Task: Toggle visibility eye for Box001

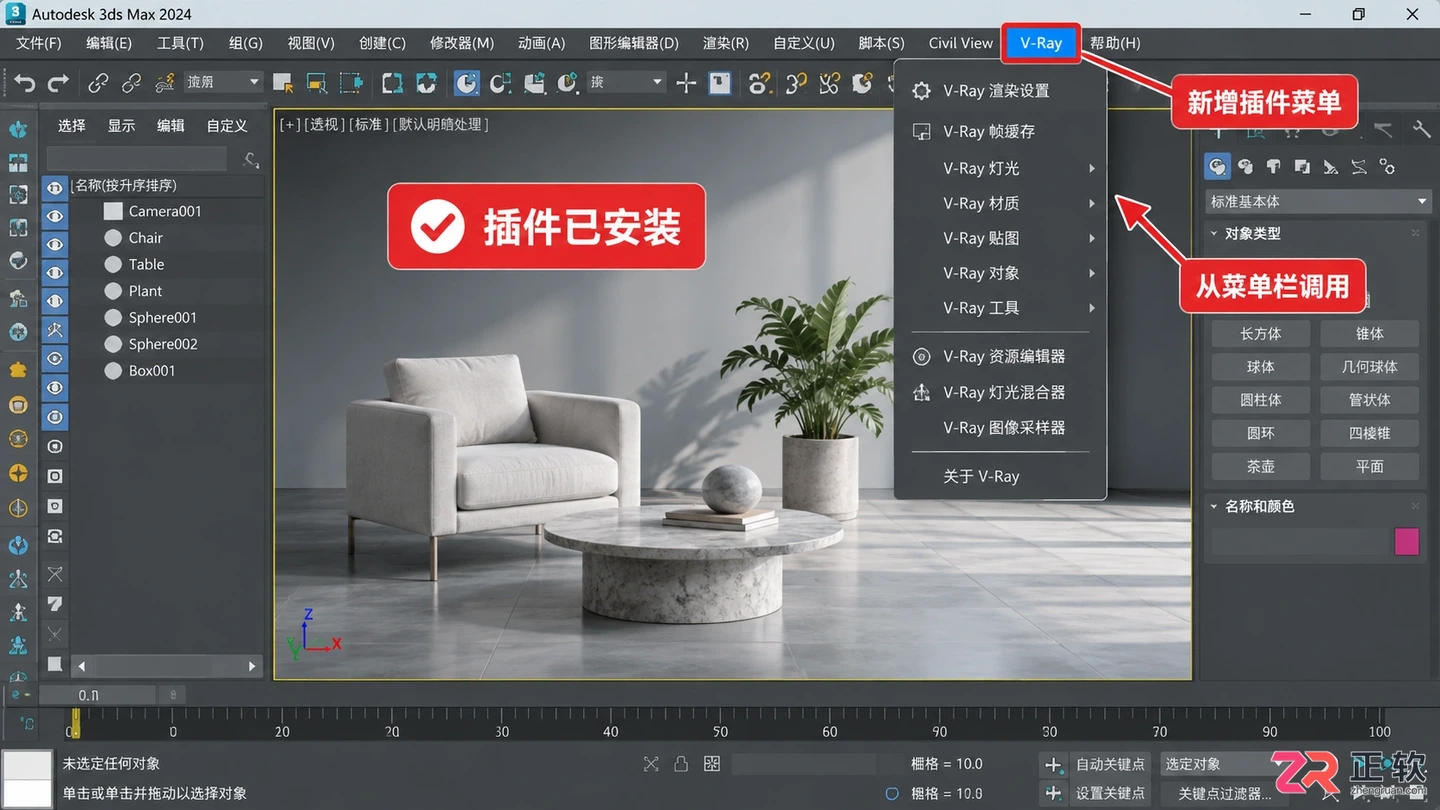Action: [x=55, y=387]
